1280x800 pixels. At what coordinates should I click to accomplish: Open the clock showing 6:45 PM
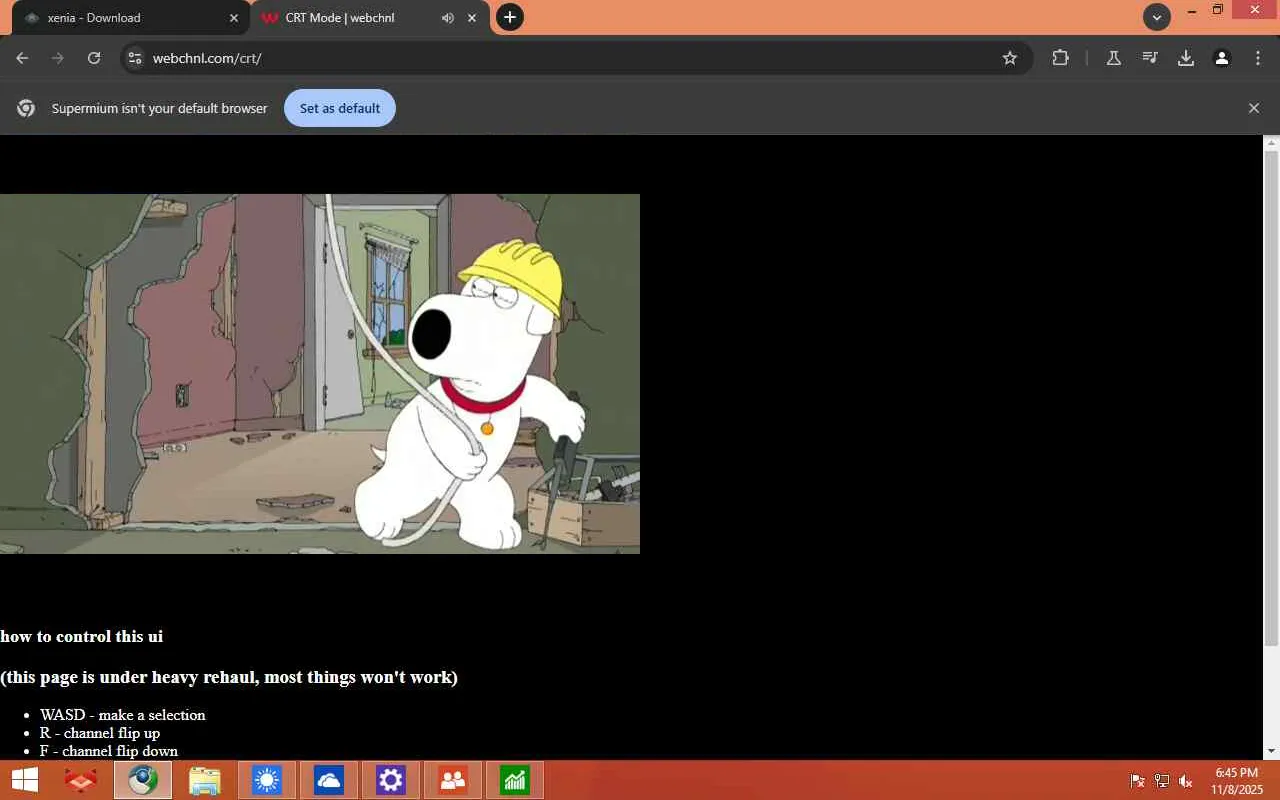tap(1237, 781)
